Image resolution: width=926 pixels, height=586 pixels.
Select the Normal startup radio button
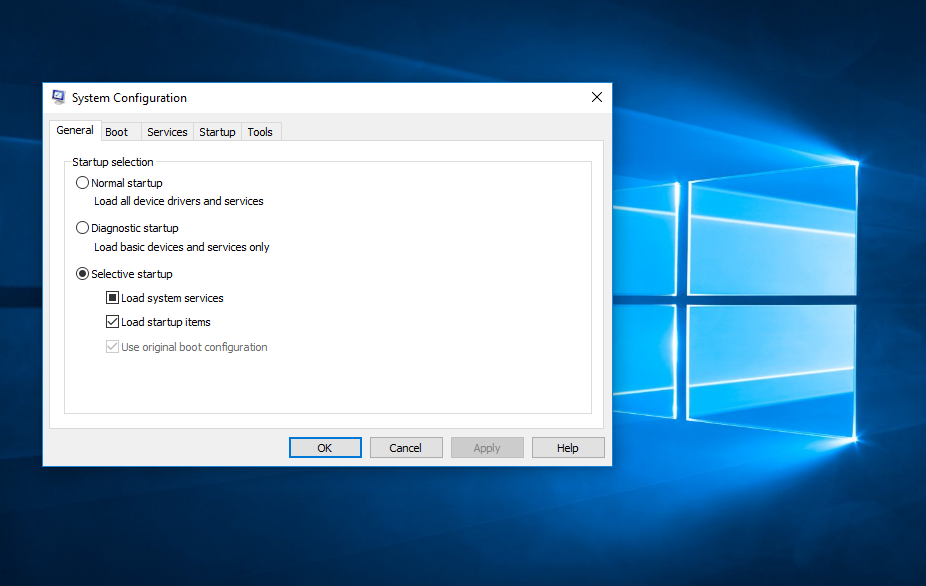pos(82,183)
